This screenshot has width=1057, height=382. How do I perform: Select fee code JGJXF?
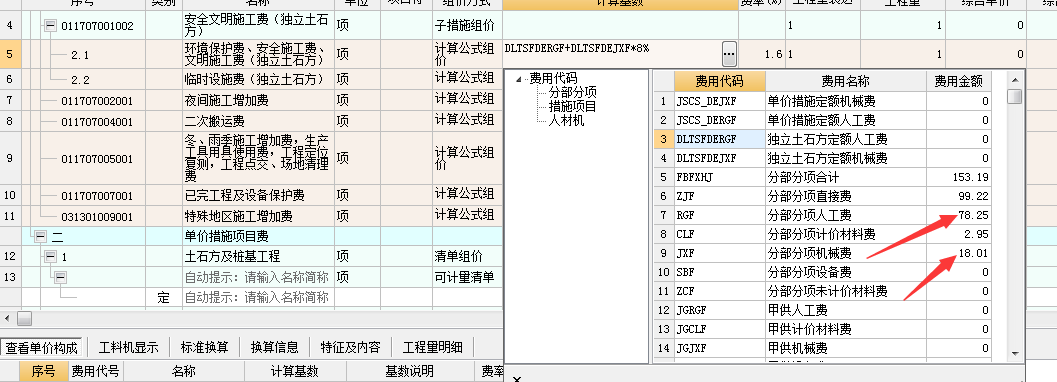pyautogui.click(x=719, y=348)
